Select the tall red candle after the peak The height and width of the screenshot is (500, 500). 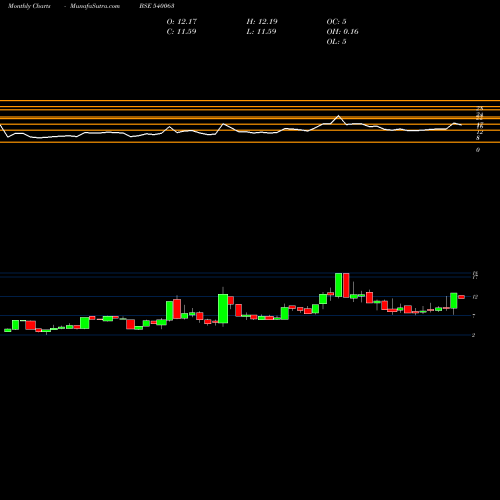pyautogui.click(x=346, y=285)
